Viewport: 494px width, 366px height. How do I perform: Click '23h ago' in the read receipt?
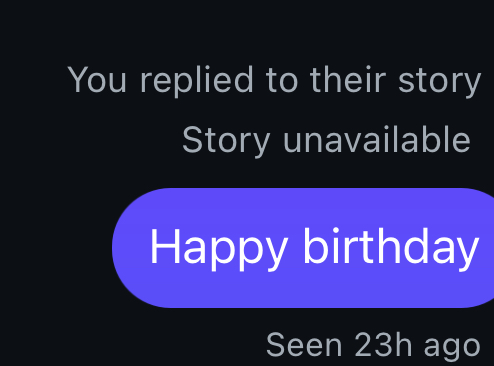(417, 346)
